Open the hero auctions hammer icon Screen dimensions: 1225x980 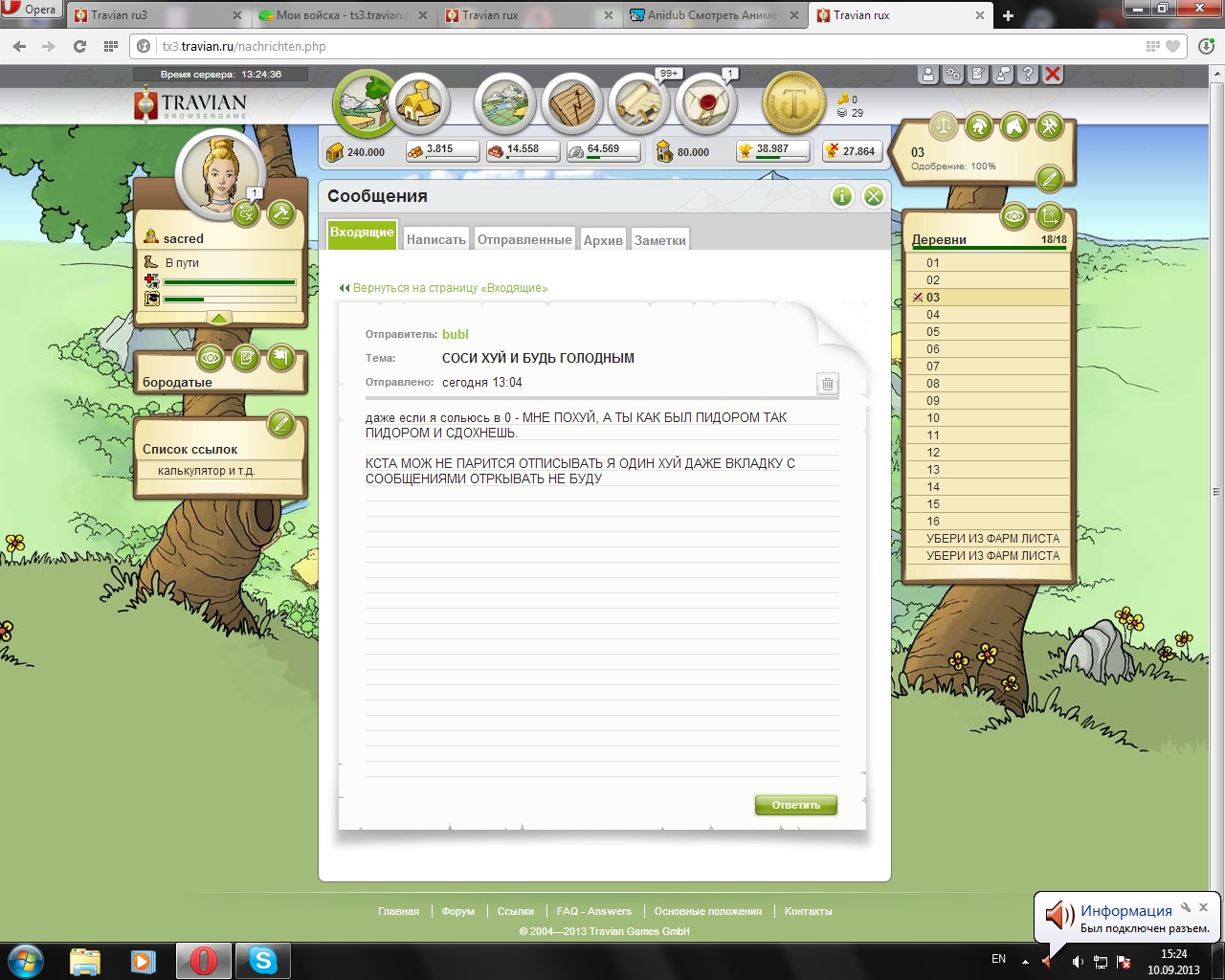click(x=281, y=212)
